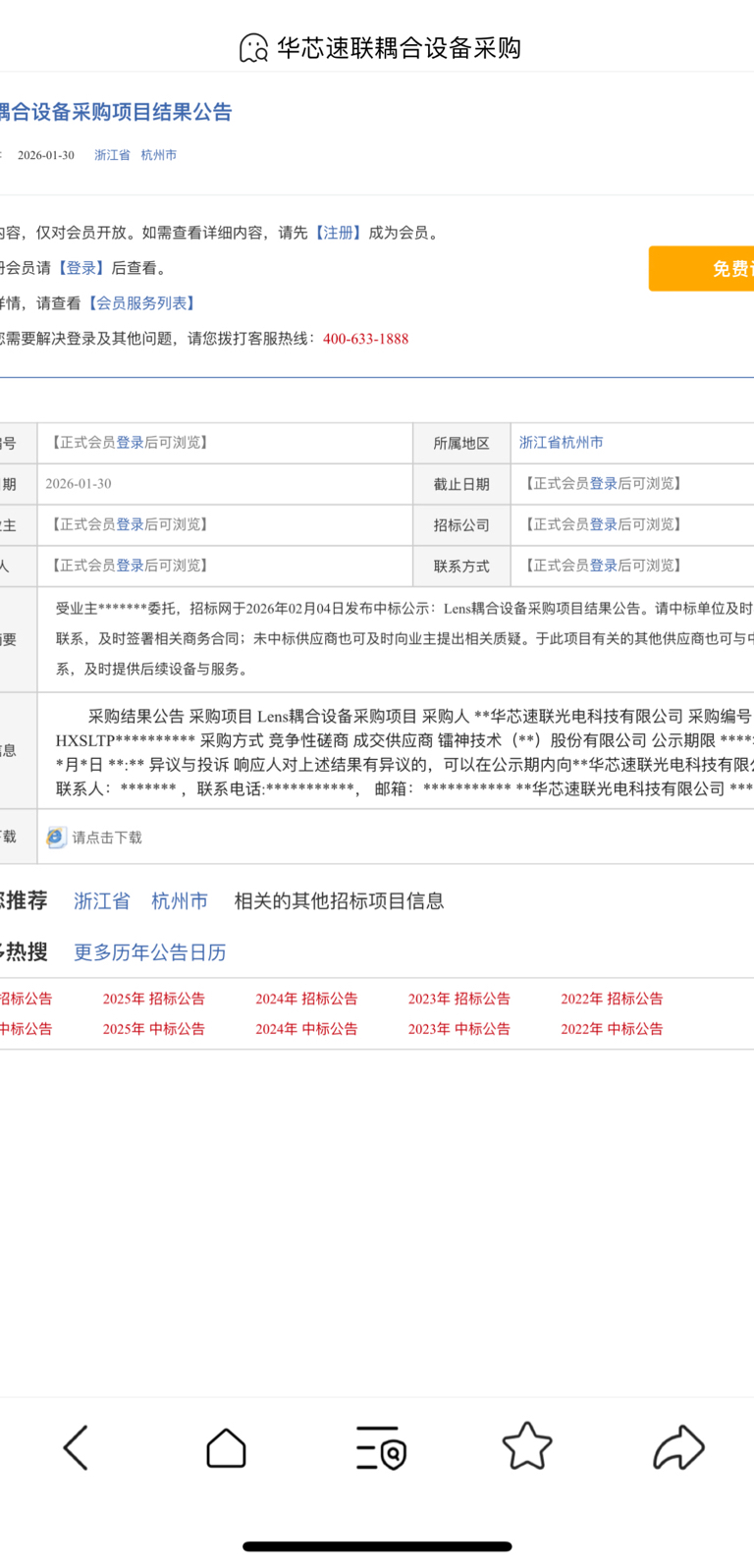
Task: Open 2025年 中标公告
Action: 154,1029
